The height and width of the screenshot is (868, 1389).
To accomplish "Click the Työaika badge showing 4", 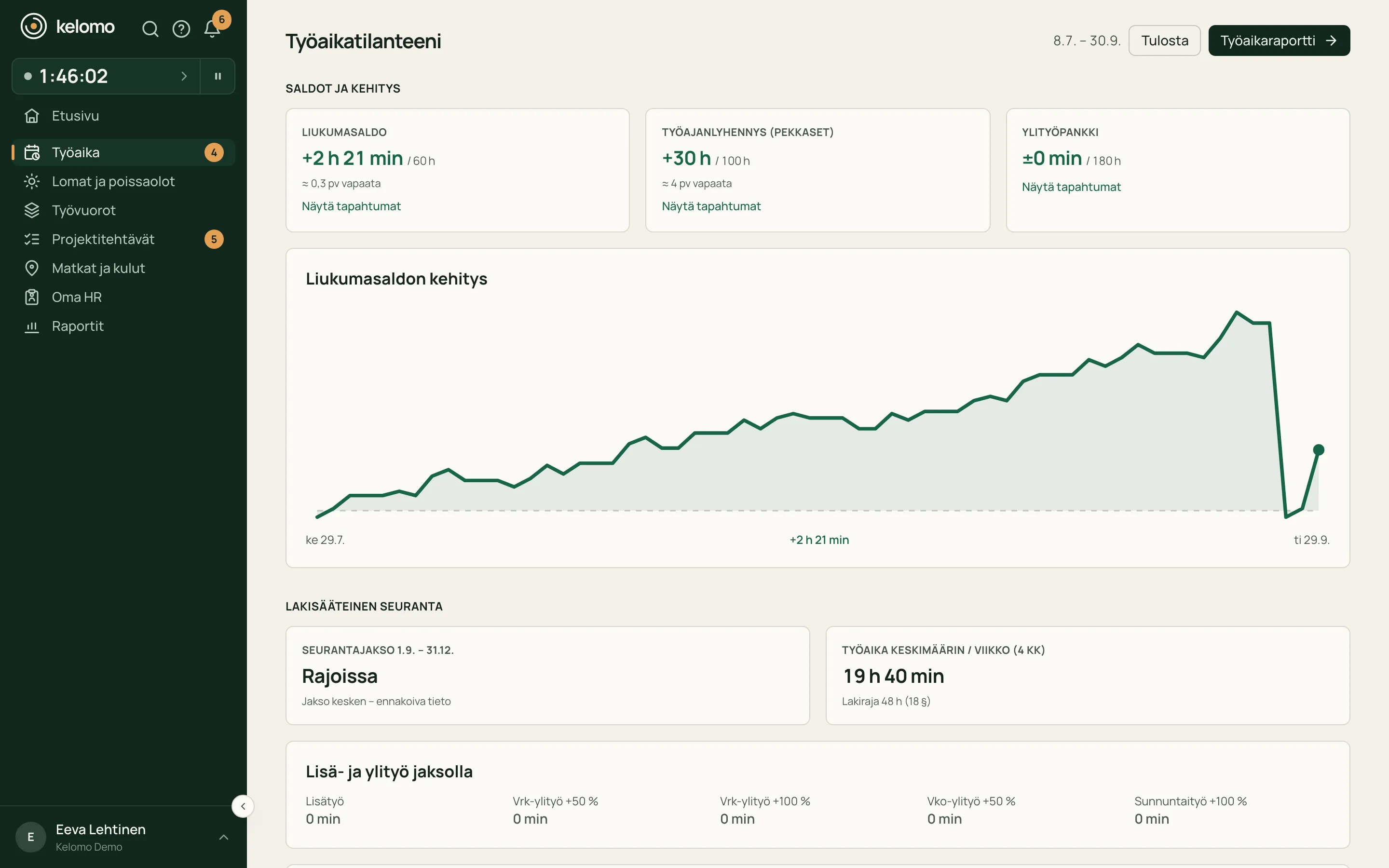I will 214,153.
